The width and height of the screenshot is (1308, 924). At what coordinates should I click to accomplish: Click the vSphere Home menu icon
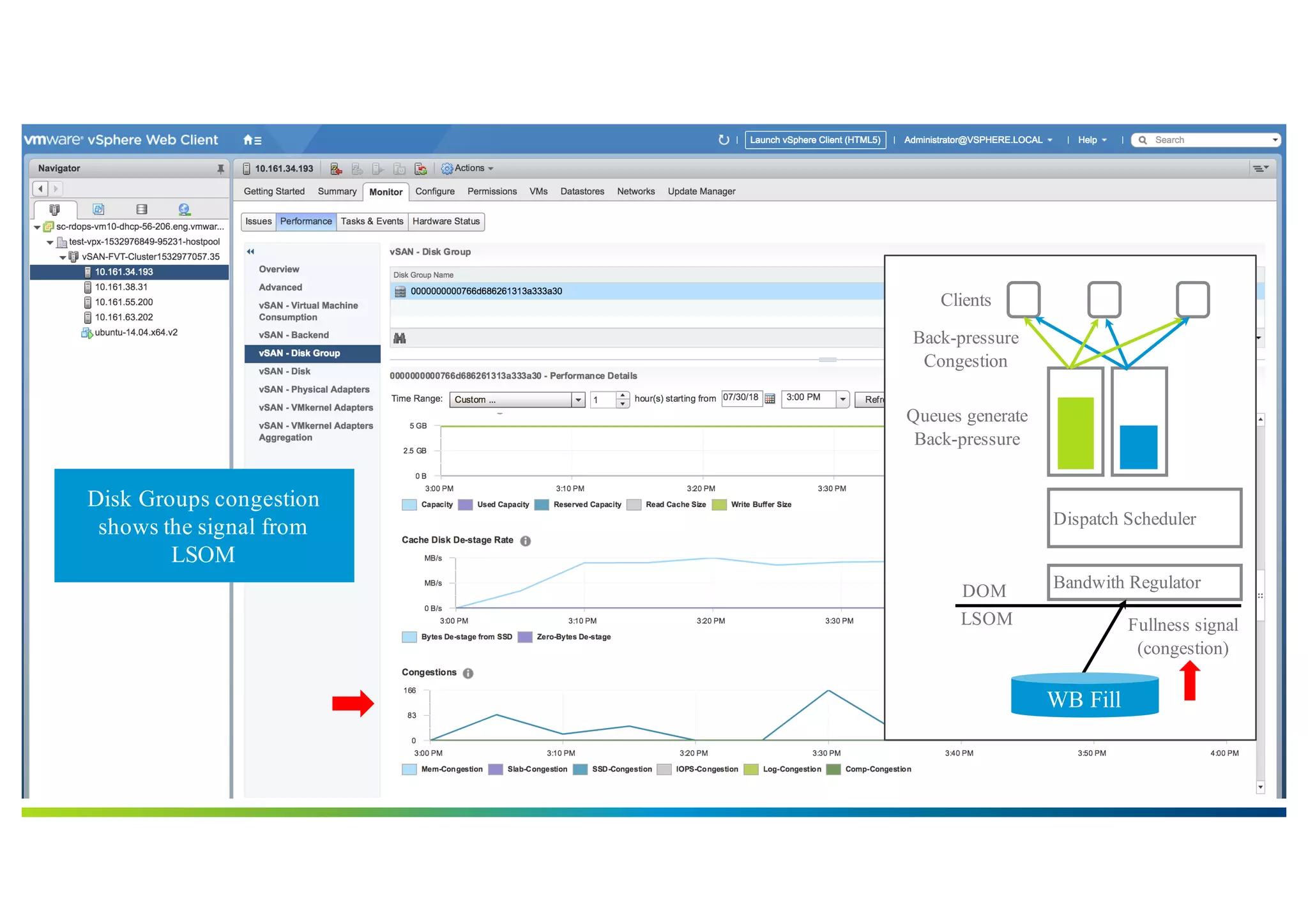(252, 140)
